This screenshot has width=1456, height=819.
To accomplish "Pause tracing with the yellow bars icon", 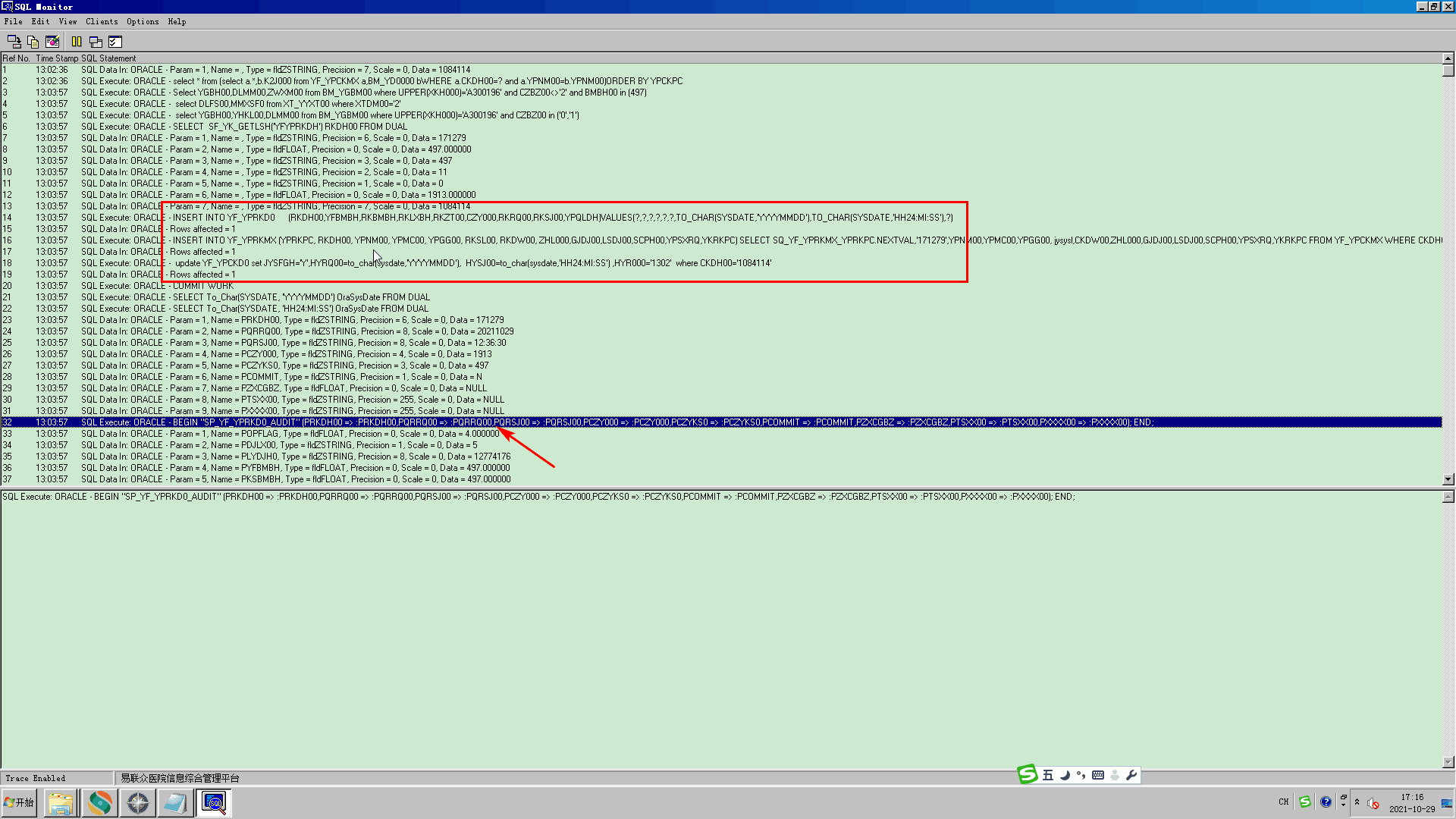I will [77, 42].
